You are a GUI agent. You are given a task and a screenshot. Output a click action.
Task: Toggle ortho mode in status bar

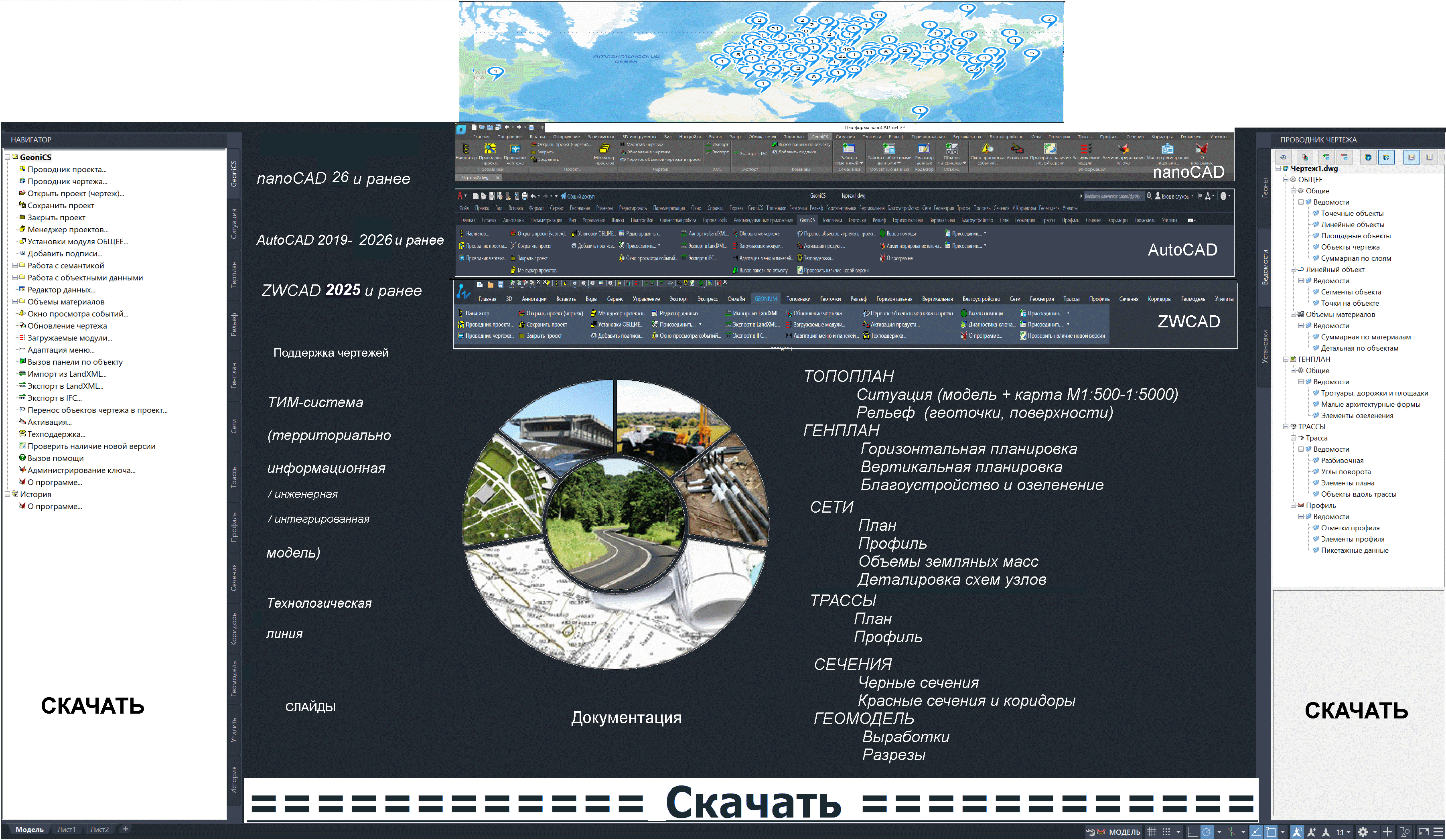[1192, 832]
